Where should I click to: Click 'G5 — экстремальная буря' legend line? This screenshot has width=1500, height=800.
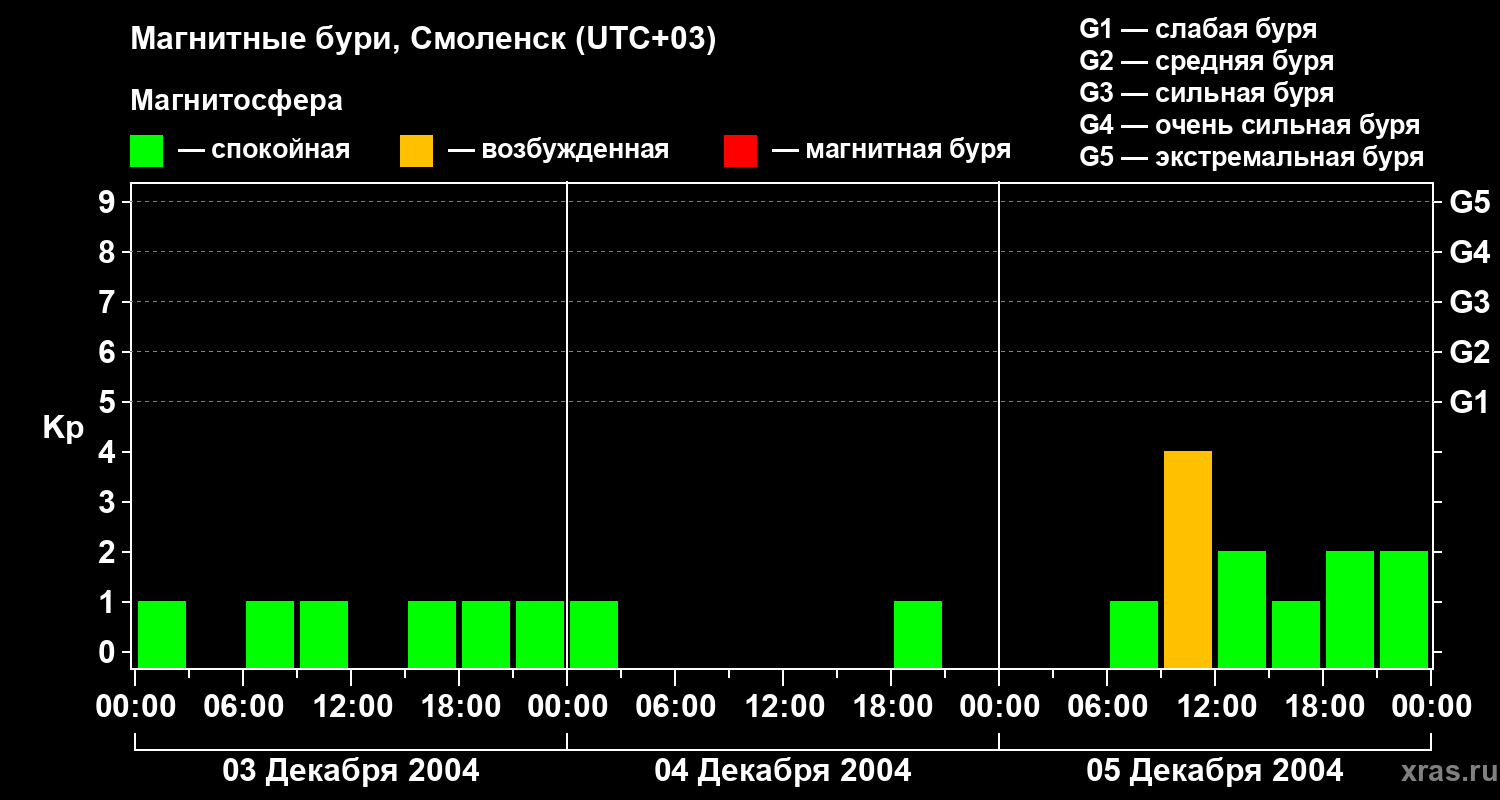point(1251,157)
